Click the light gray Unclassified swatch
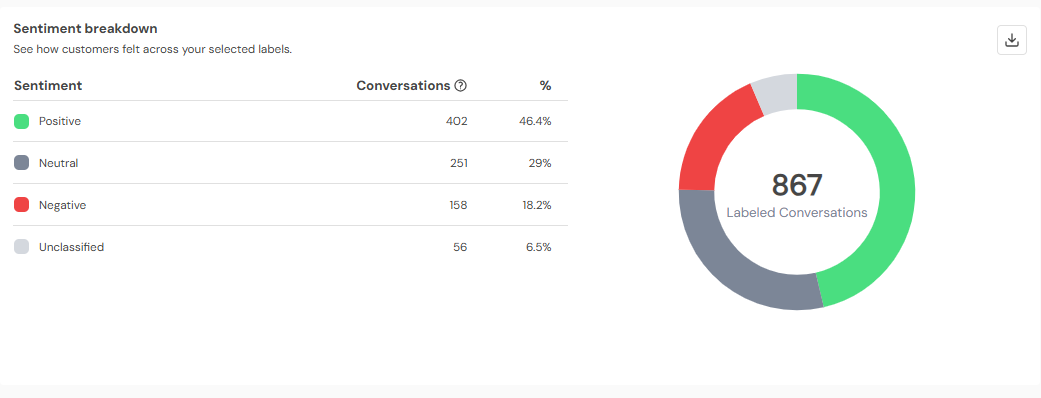 point(21,247)
